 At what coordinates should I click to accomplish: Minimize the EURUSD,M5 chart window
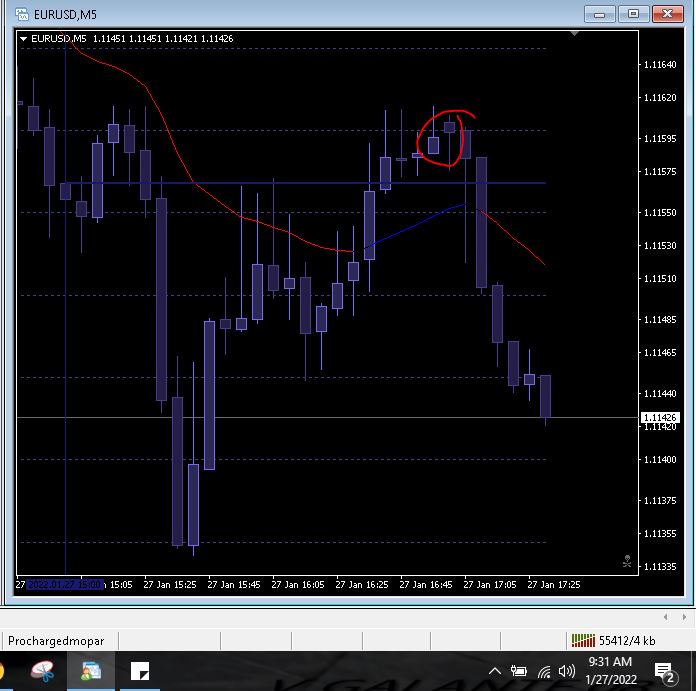coord(599,15)
